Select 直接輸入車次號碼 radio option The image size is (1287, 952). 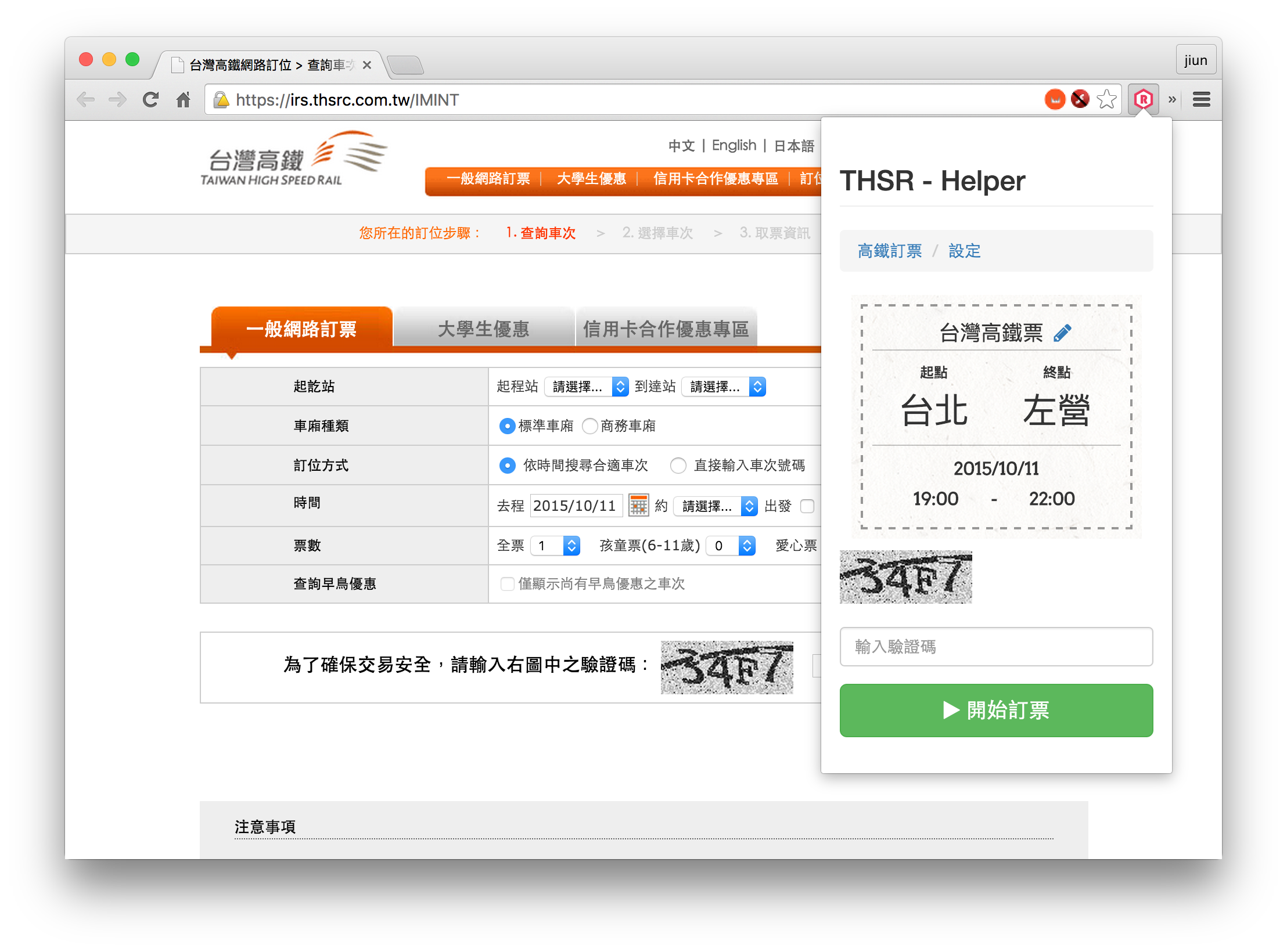tap(678, 466)
